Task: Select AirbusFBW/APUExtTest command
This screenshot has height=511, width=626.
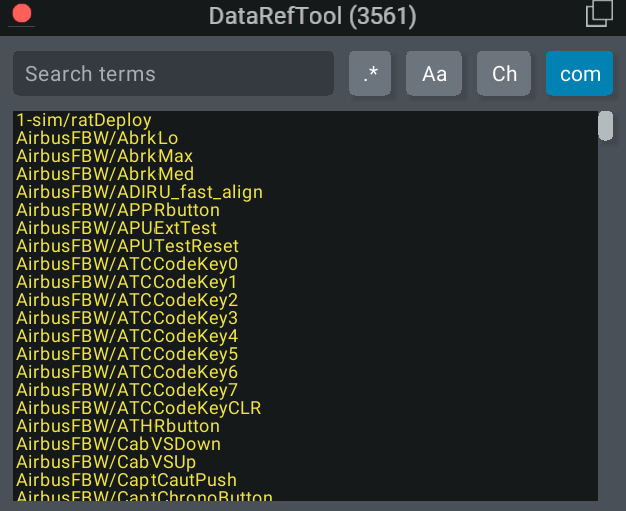Action: coord(116,228)
